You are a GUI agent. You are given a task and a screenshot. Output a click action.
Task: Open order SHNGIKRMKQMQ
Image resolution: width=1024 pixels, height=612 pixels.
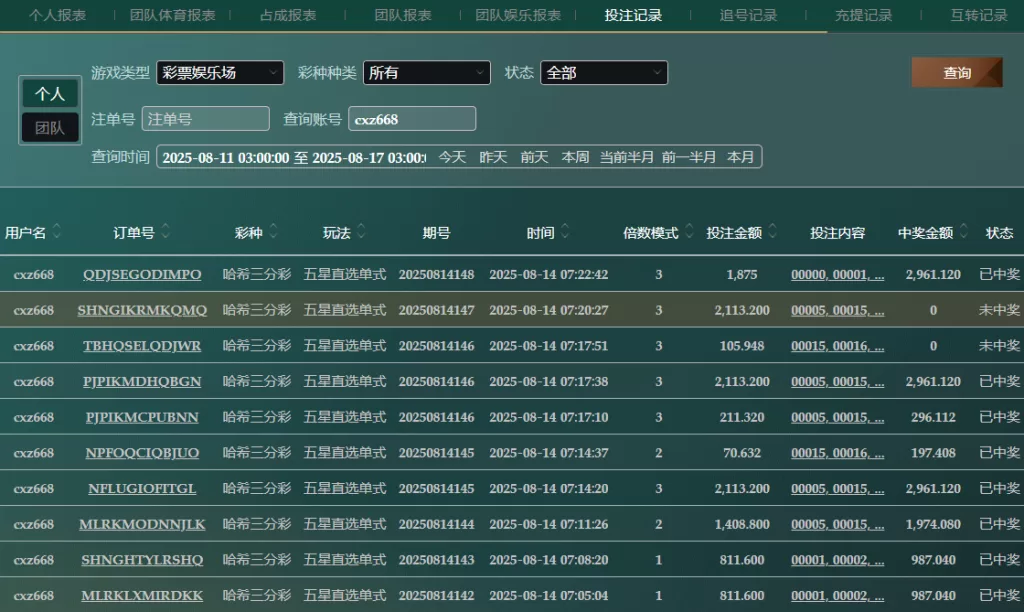coord(142,310)
